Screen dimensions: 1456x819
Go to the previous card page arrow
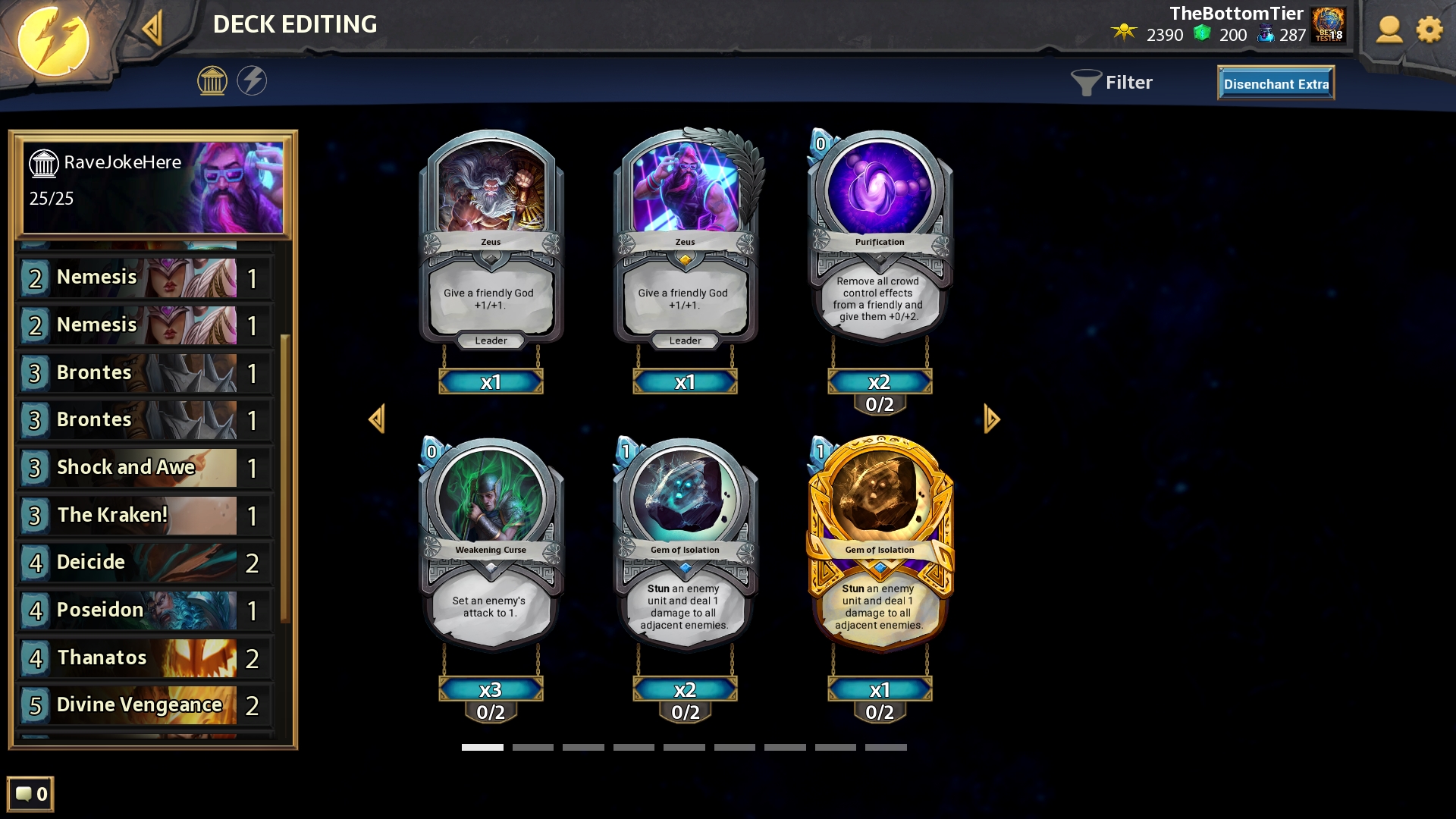377,419
